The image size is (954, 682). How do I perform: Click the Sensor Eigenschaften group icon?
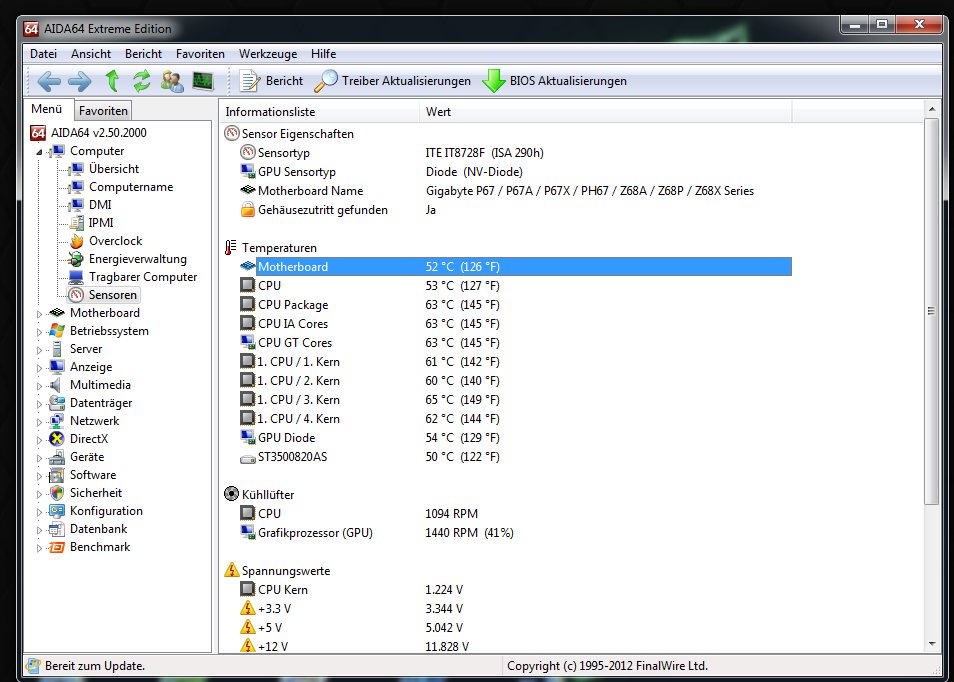click(231, 133)
